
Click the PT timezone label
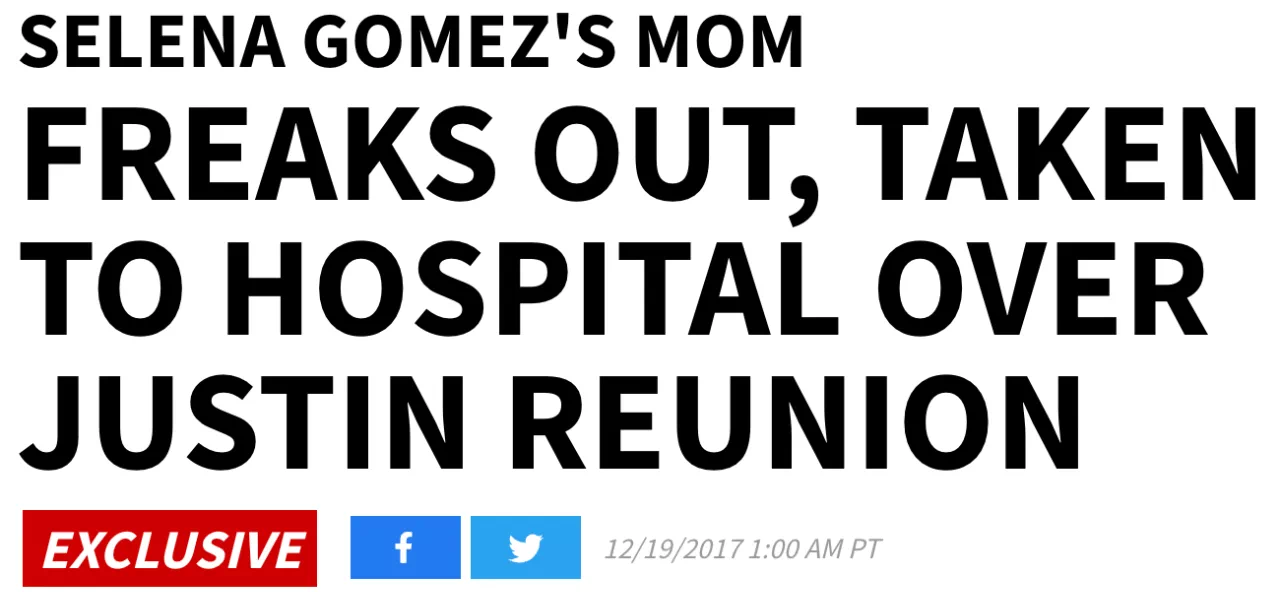pyautogui.click(x=866, y=549)
